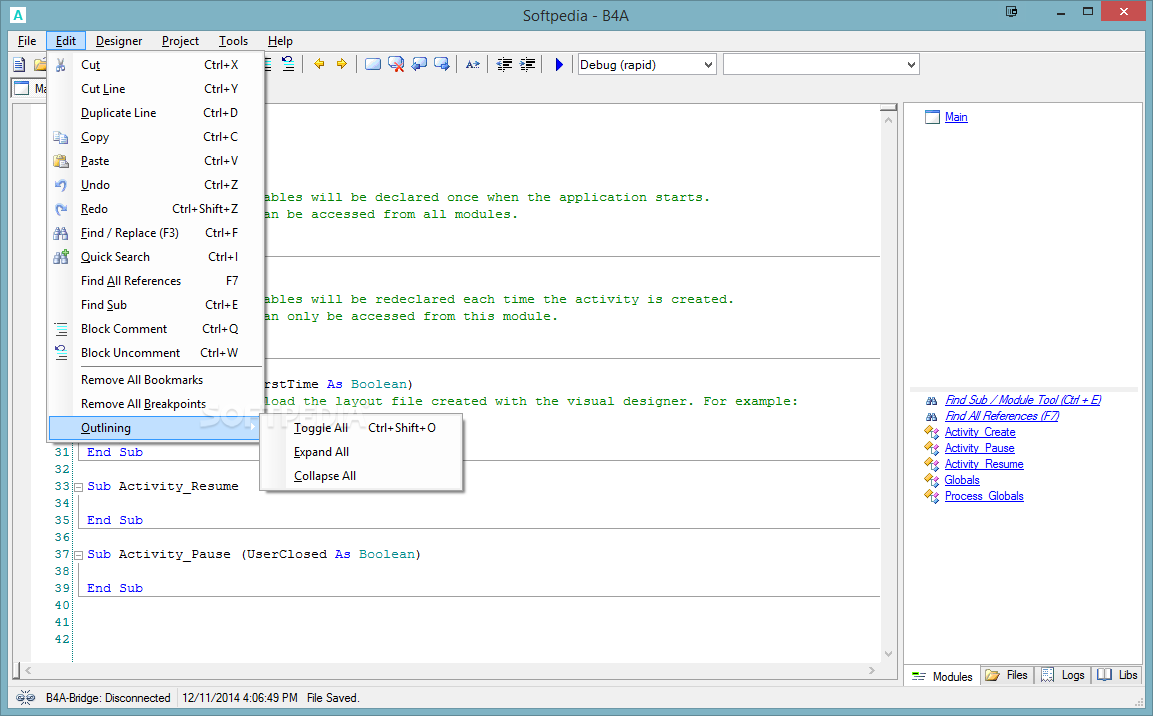Choose Remove All Breakpoints

click(155, 404)
